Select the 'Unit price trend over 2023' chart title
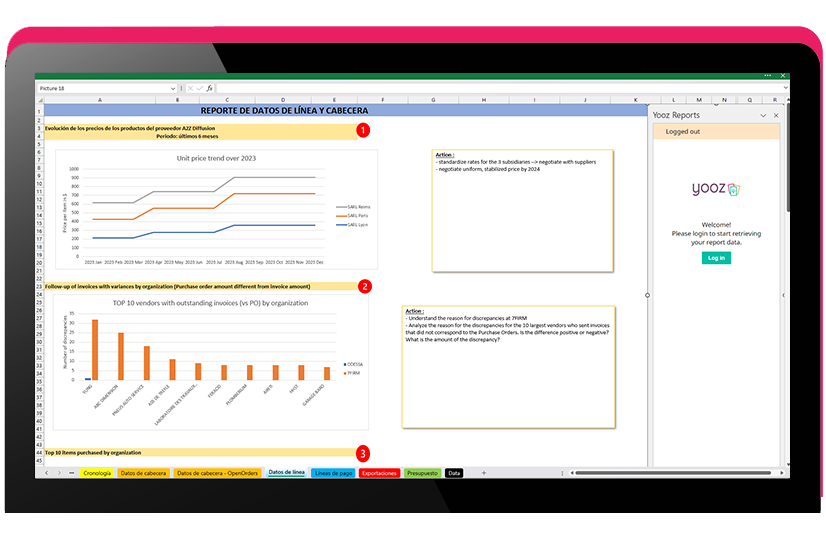 pos(216,158)
